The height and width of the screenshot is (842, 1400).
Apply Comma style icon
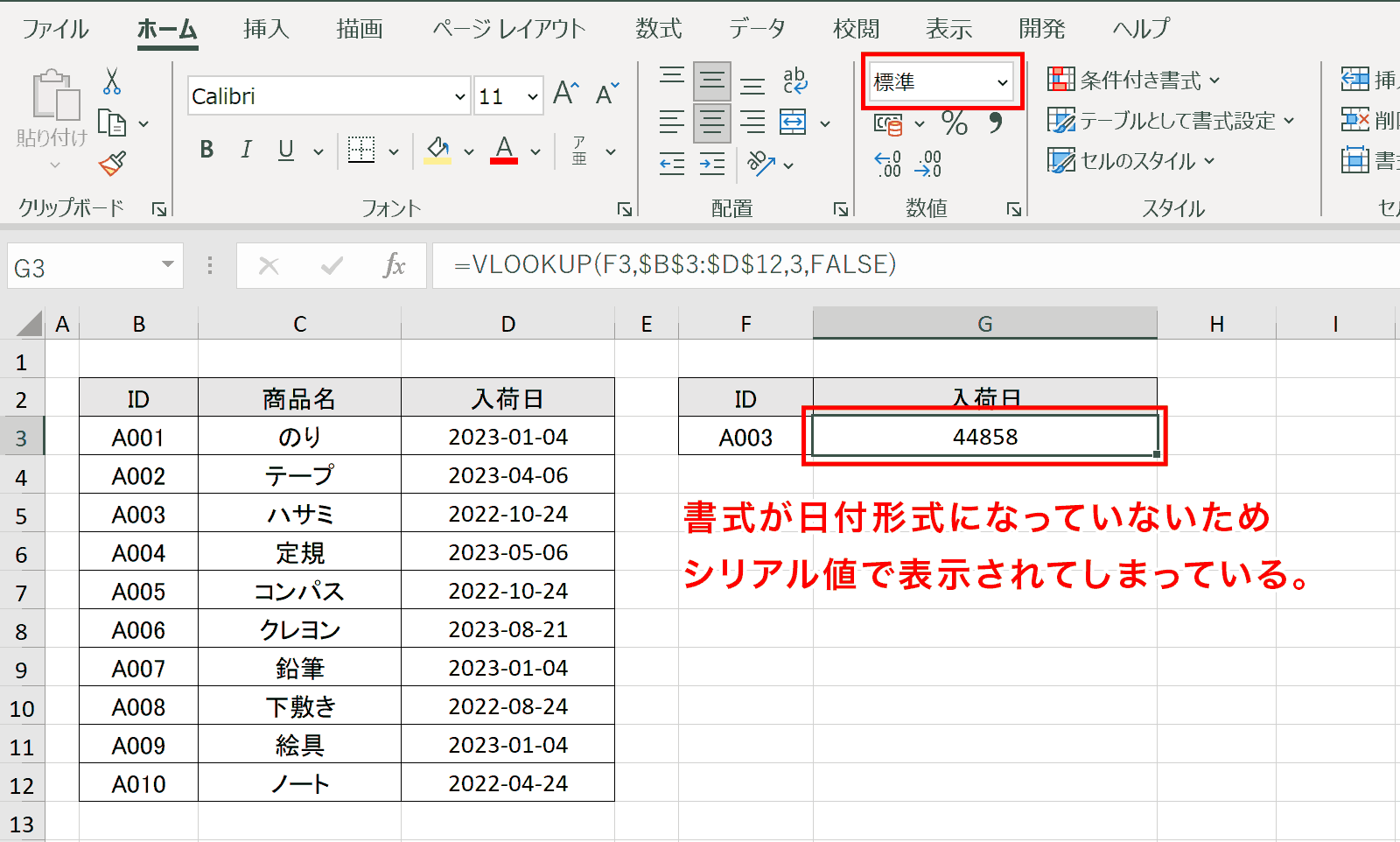coord(995,123)
